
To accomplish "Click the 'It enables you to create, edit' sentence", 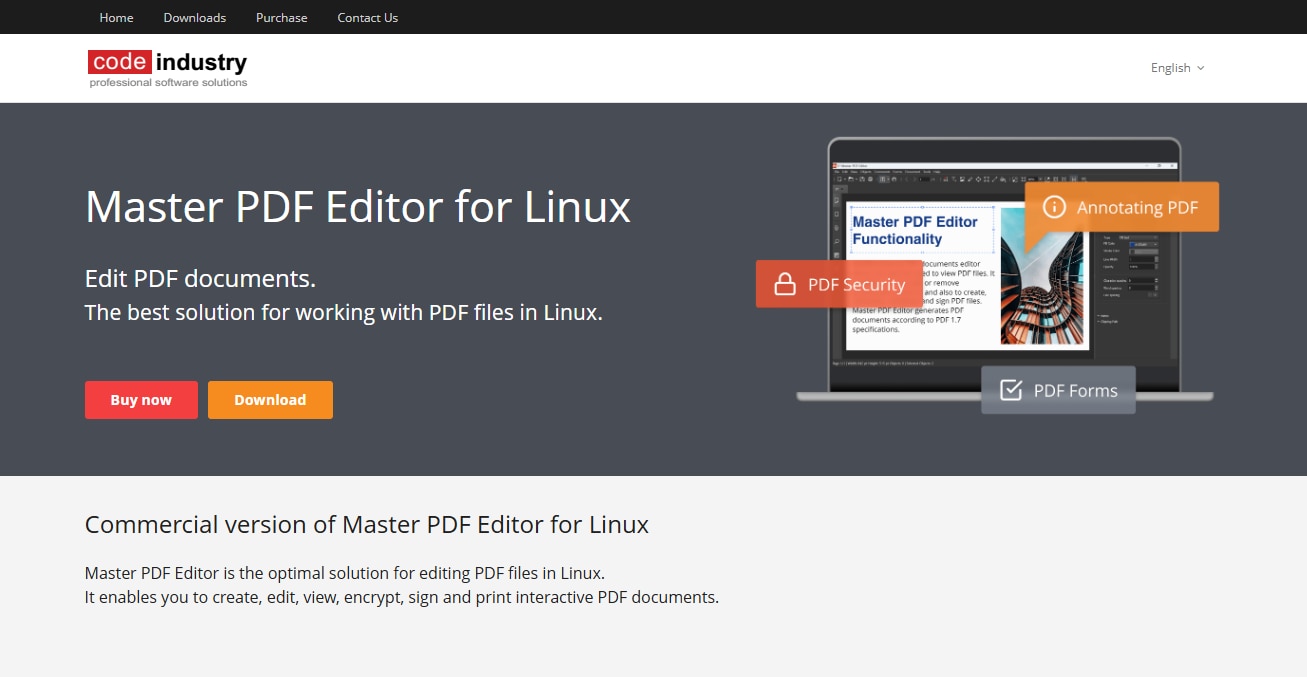I will 402,598.
